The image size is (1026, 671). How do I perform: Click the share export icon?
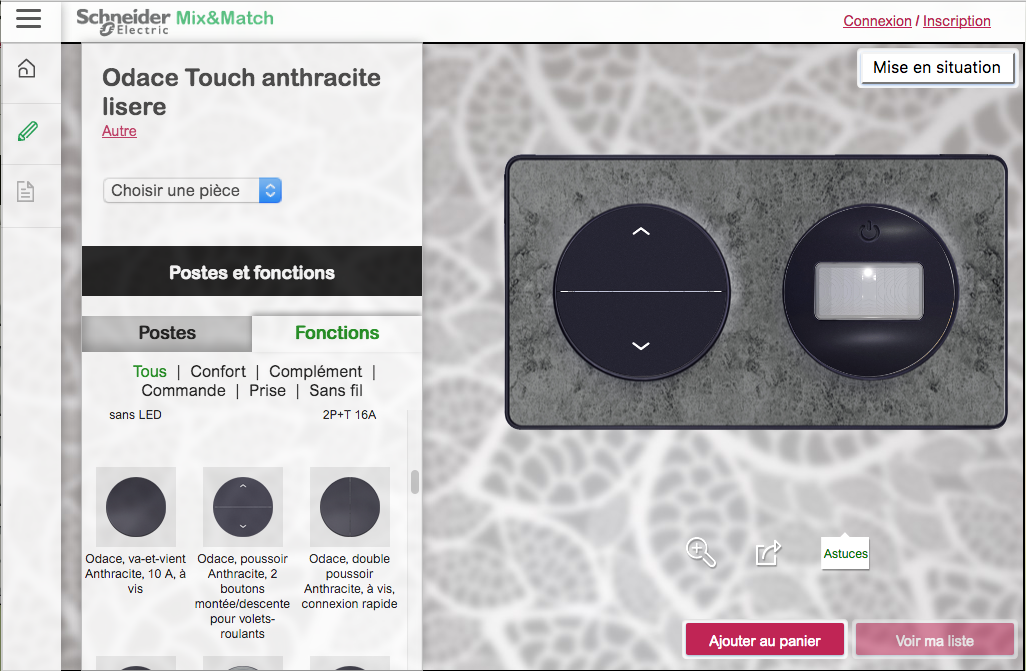769,553
